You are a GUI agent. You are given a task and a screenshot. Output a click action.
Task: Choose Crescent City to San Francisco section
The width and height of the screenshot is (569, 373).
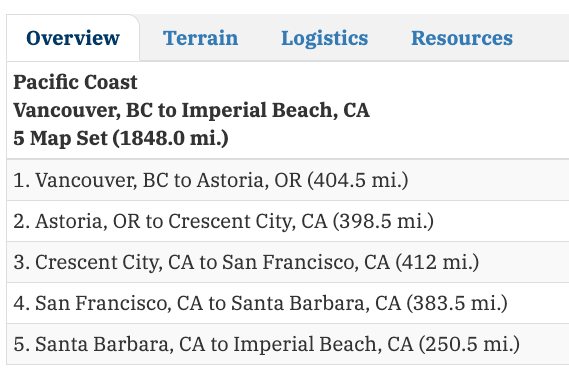pyautogui.click(x=288, y=262)
